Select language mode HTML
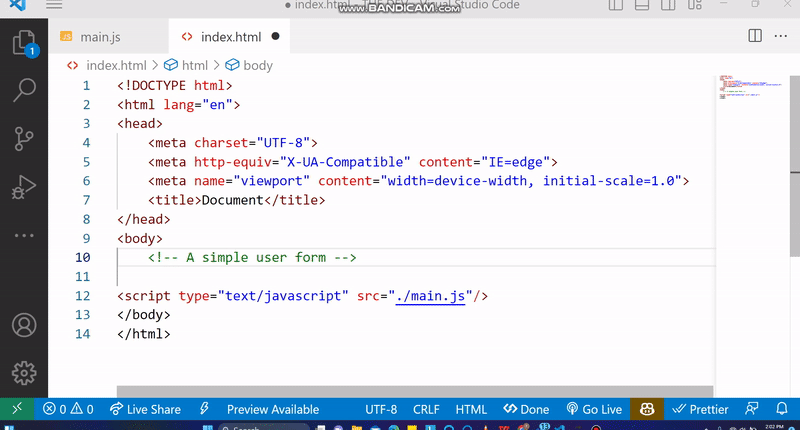This screenshot has height=430, width=800. click(x=471, y=409)
